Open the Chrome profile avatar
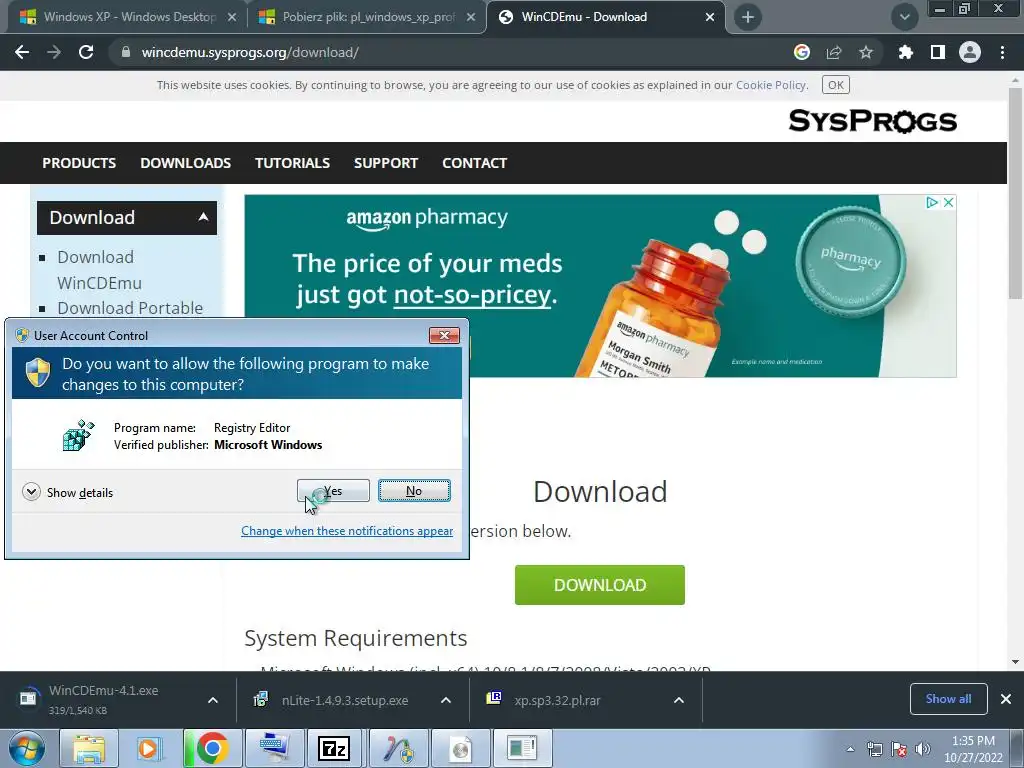The image size is (1024, 768). tap(969, 52)
